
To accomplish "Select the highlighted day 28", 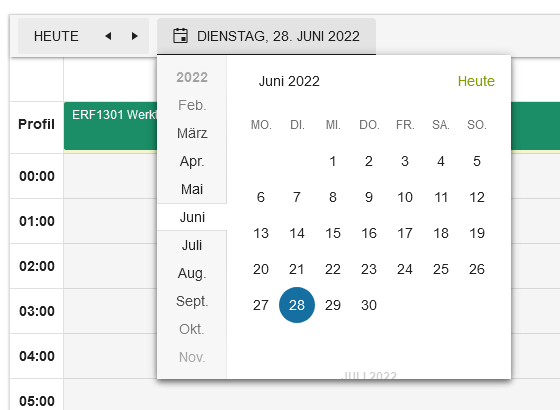I will pos(297,305).
